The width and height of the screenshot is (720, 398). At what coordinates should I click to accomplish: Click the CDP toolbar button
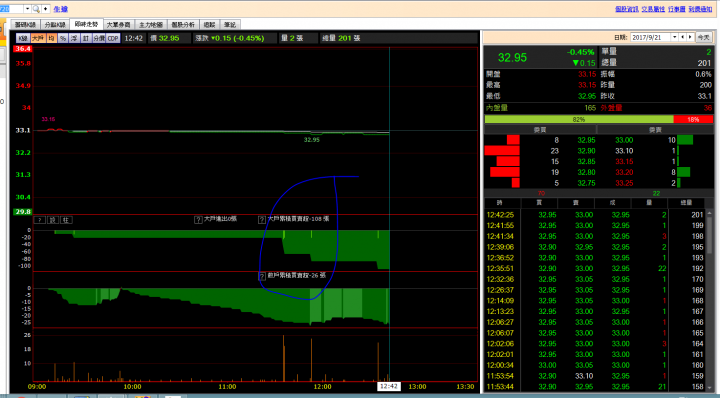(113, 39)
